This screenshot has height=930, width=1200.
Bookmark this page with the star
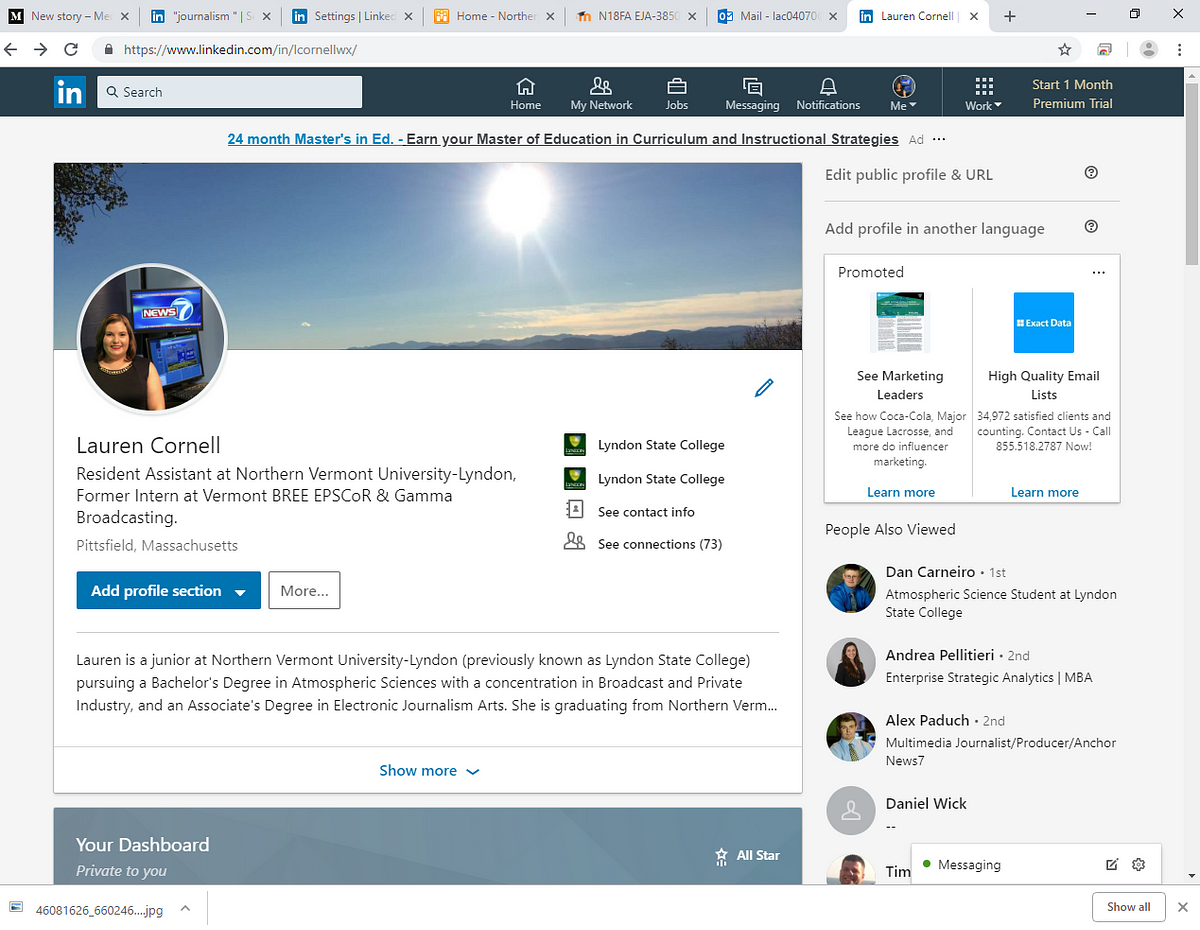1065,49
